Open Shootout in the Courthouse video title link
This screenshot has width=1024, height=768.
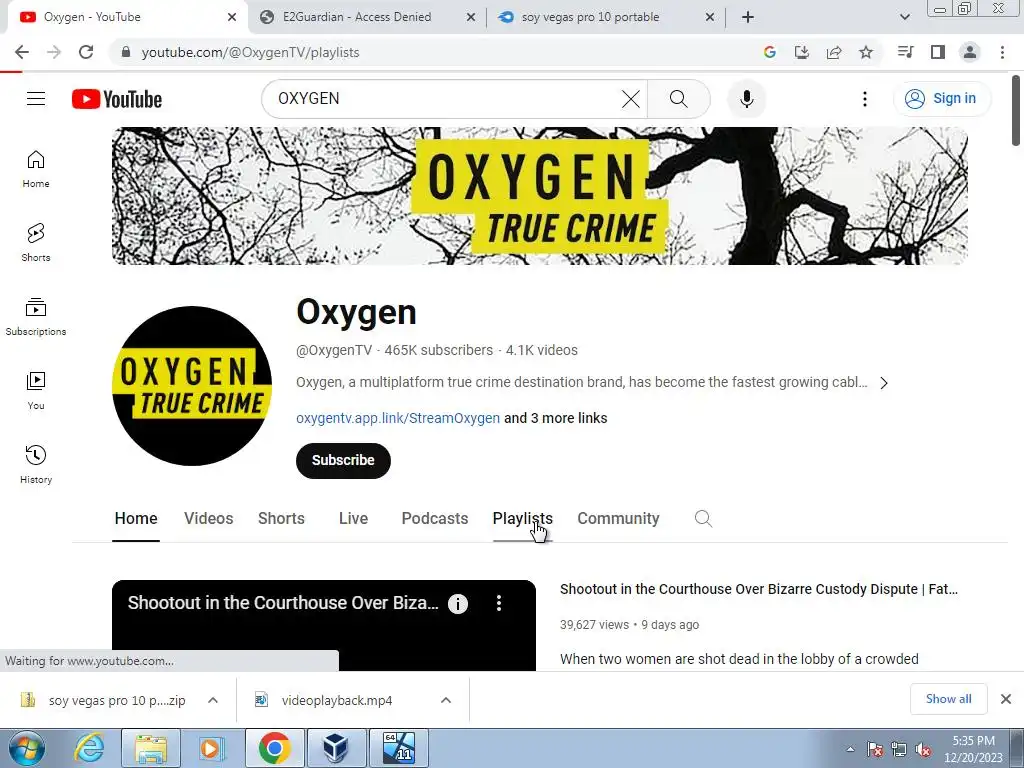[759, 589]
